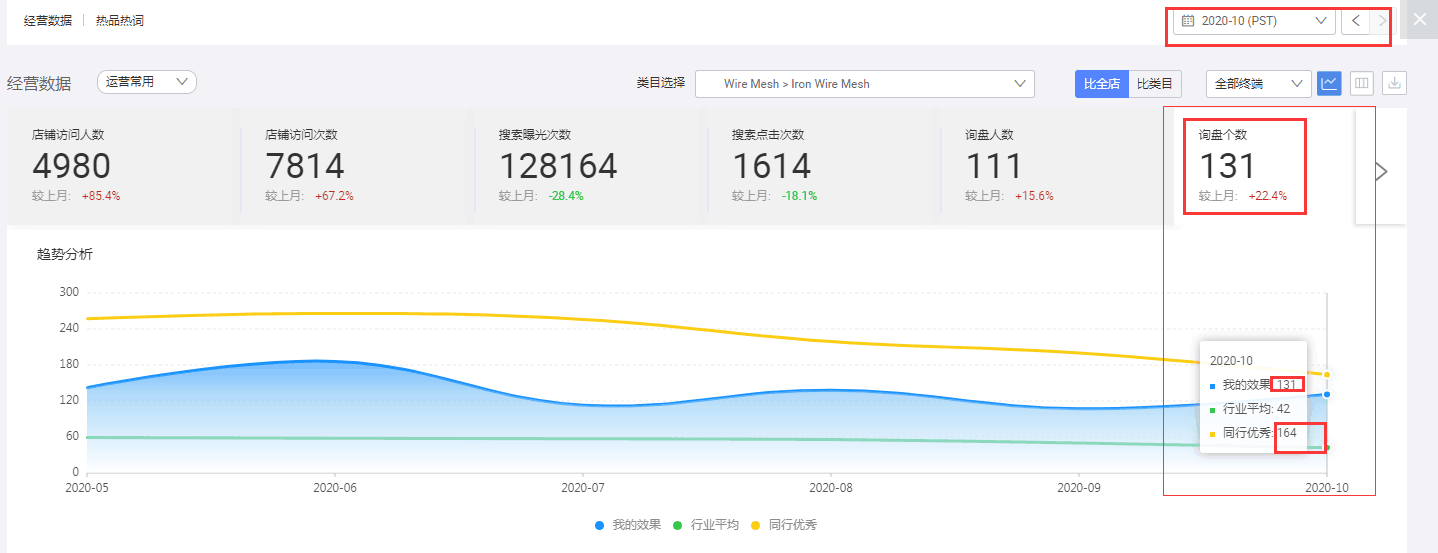Go to previous month arrow
The width and height of the screenshot is (1438, 553).
(1355, 21)
